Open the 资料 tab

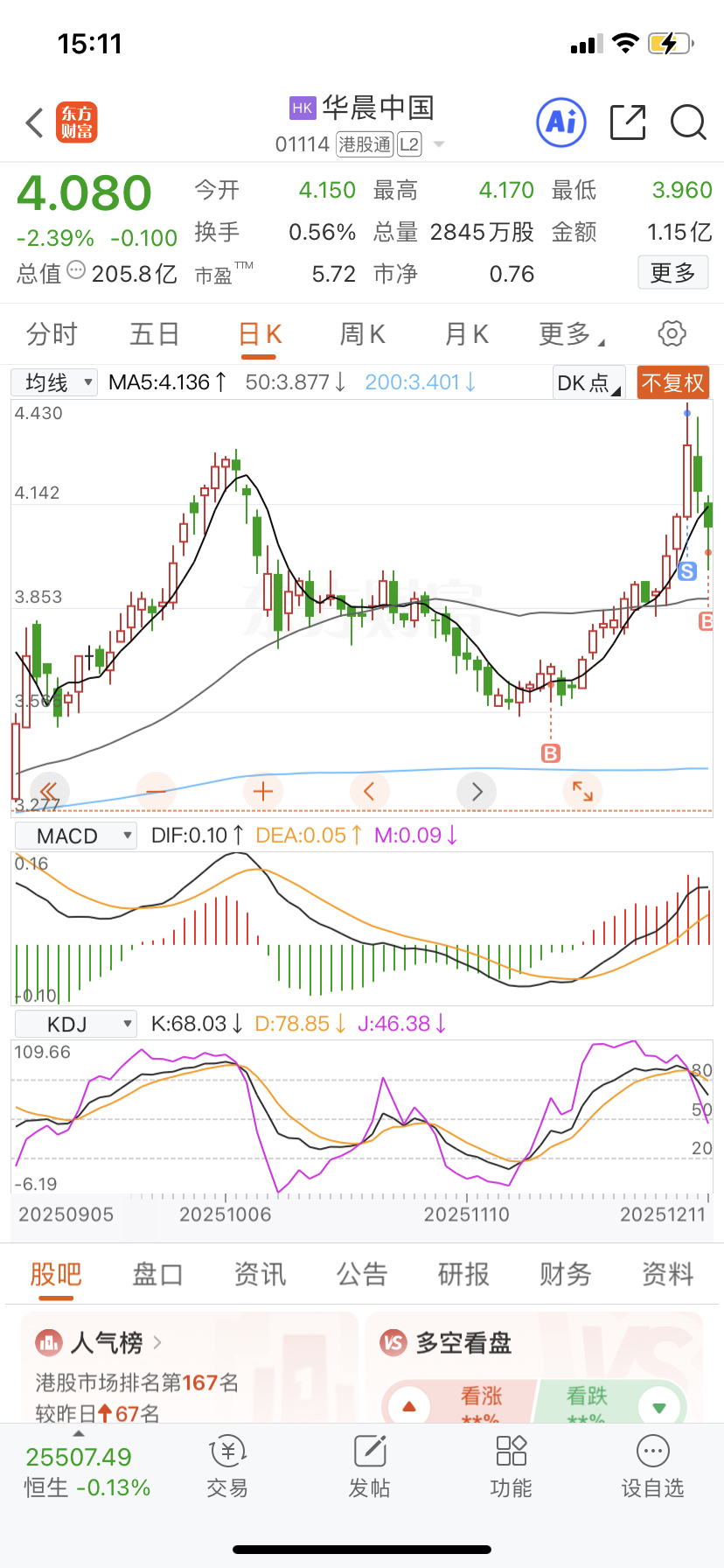(668, 1274)
